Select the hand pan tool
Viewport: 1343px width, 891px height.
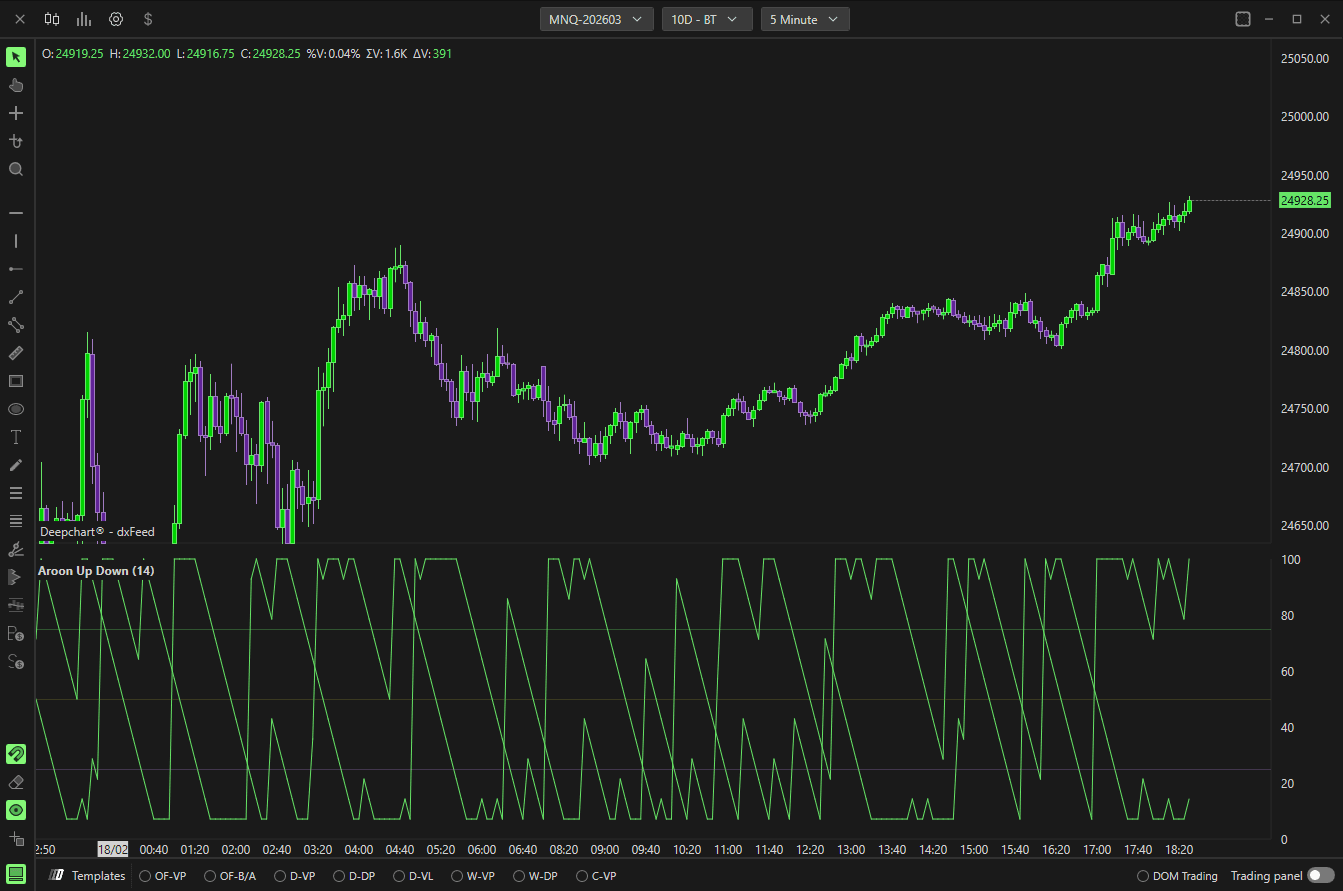[x=16, y=85]
